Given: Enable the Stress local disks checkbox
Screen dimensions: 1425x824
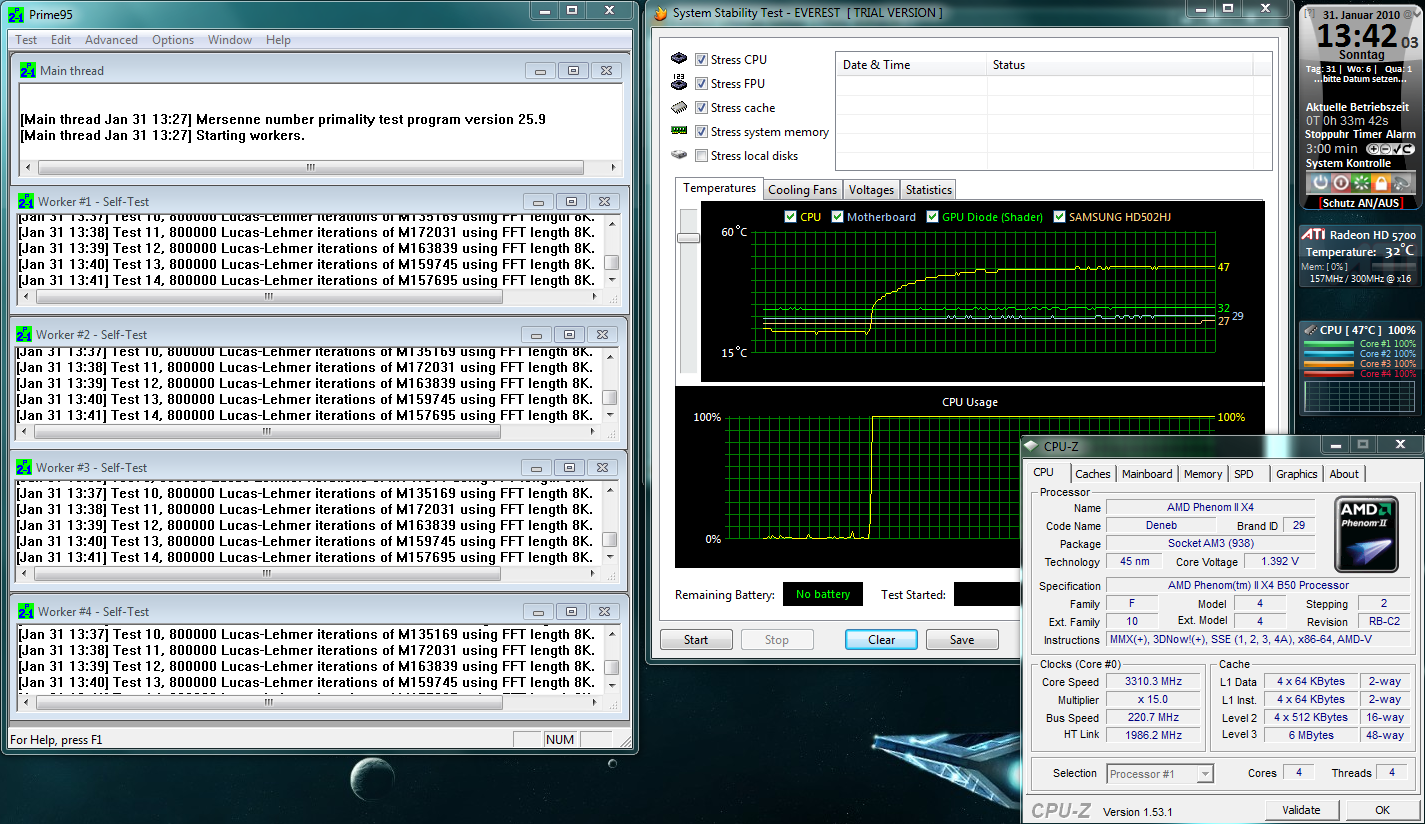Looking at the screenshot, I should (x=702, y=156).
